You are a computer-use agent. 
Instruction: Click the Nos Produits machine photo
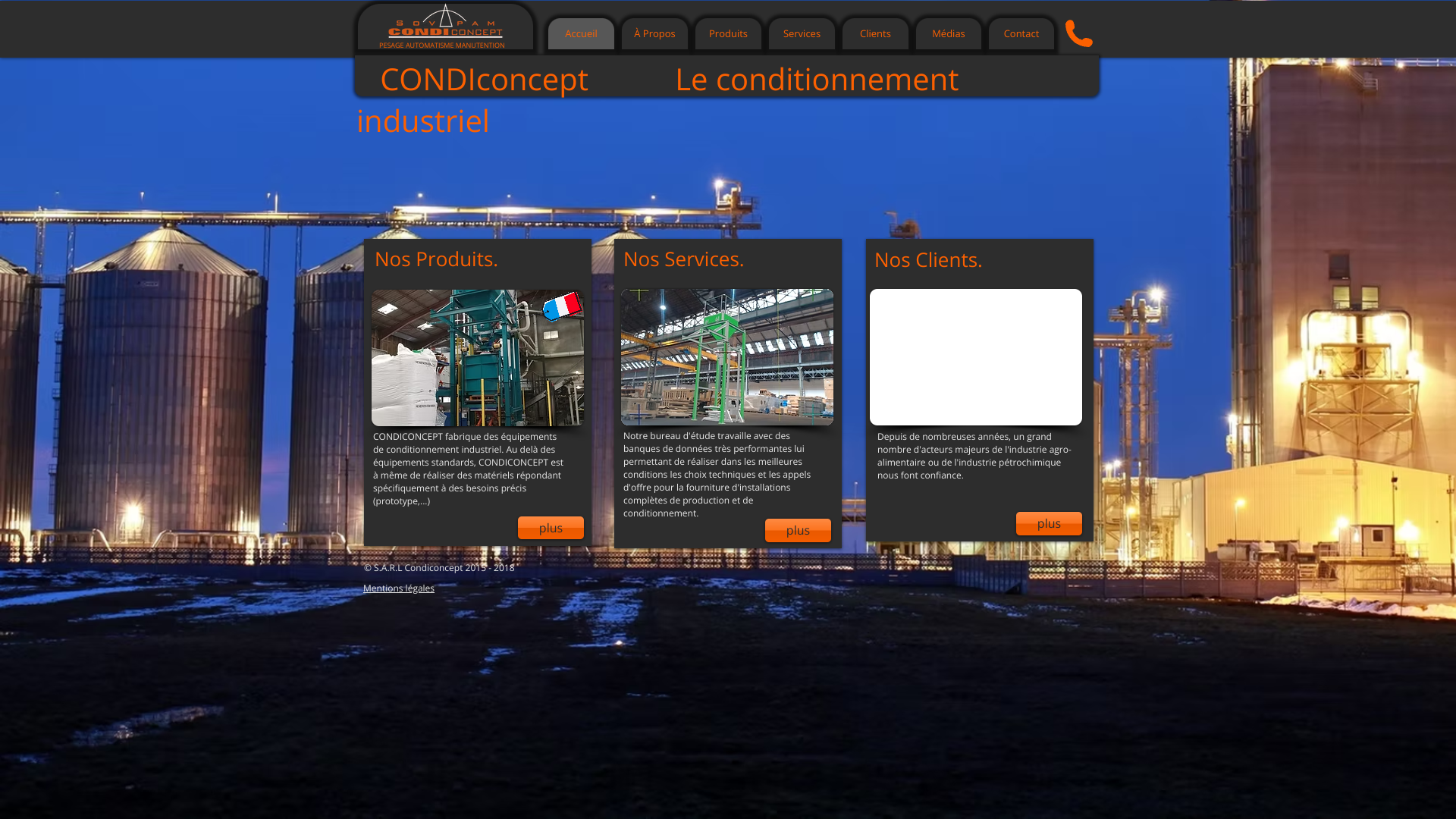point(478,357)
